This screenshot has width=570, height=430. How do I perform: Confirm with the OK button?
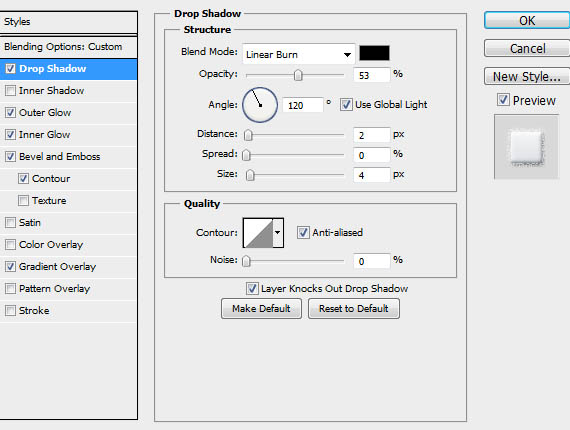point(527,21)
